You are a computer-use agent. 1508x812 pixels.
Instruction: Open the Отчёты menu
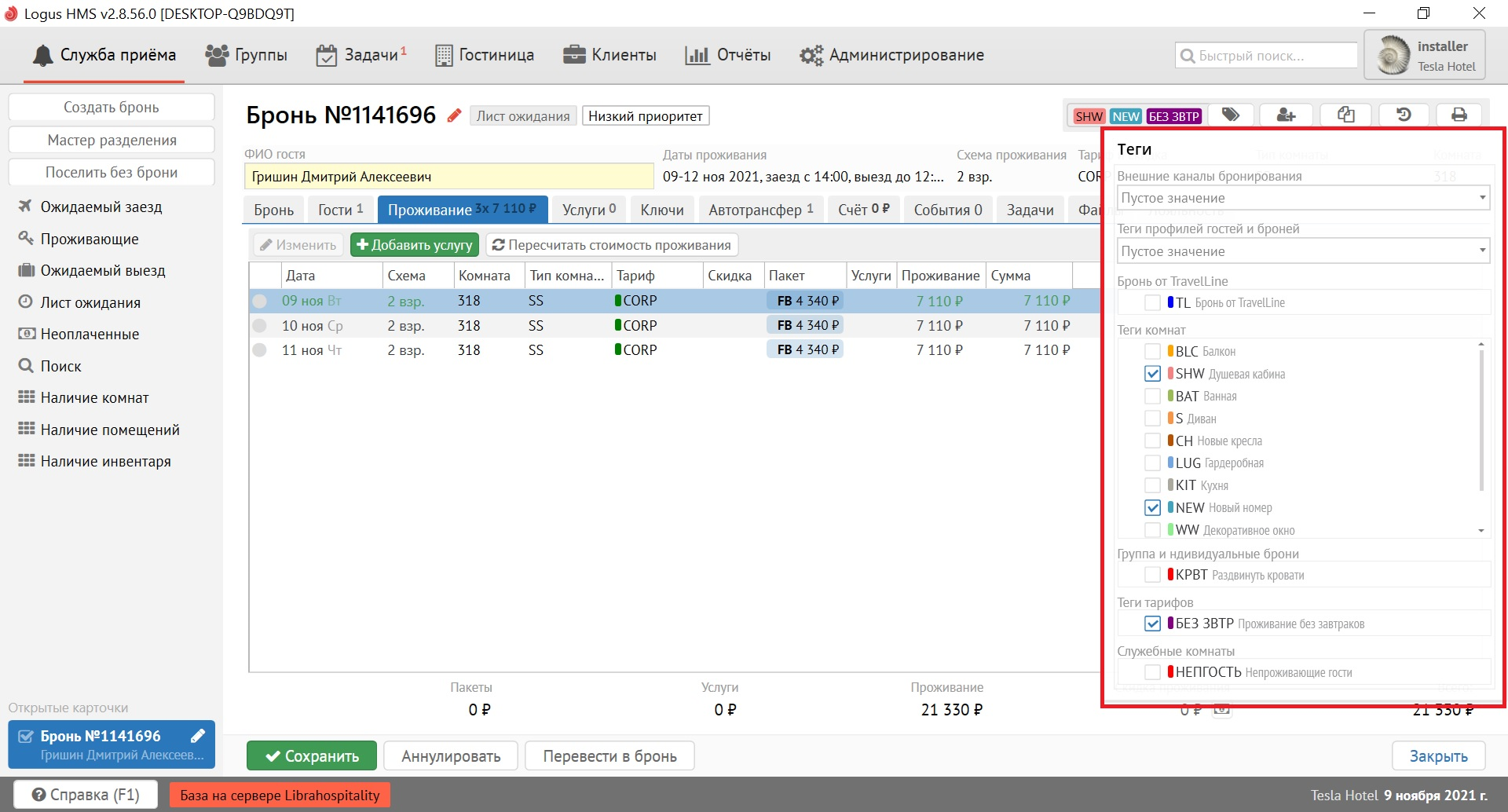tap(728, 55)
